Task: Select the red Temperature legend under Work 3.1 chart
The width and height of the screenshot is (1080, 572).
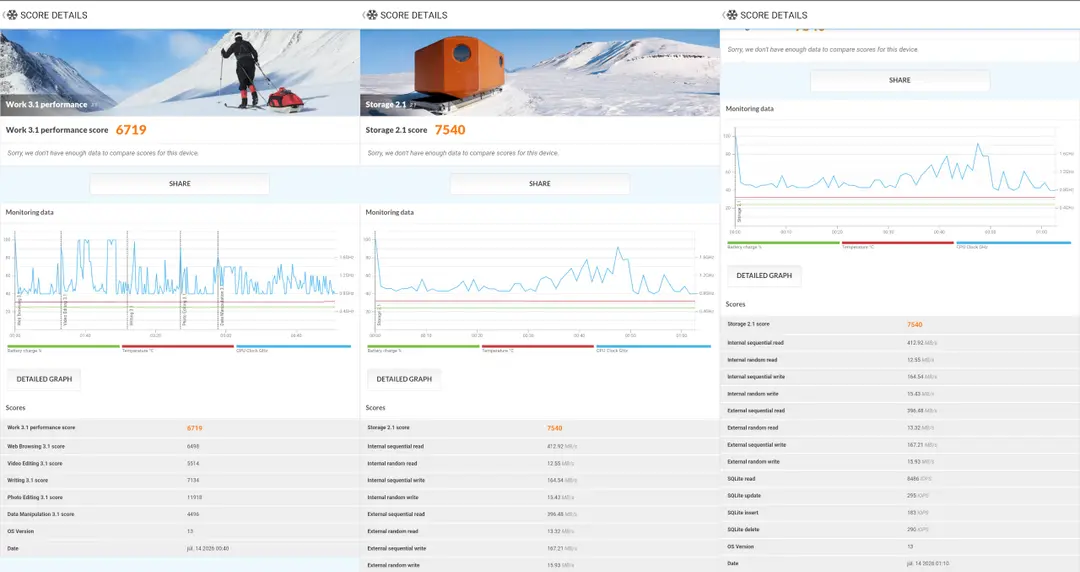Action: click(178, 348)
